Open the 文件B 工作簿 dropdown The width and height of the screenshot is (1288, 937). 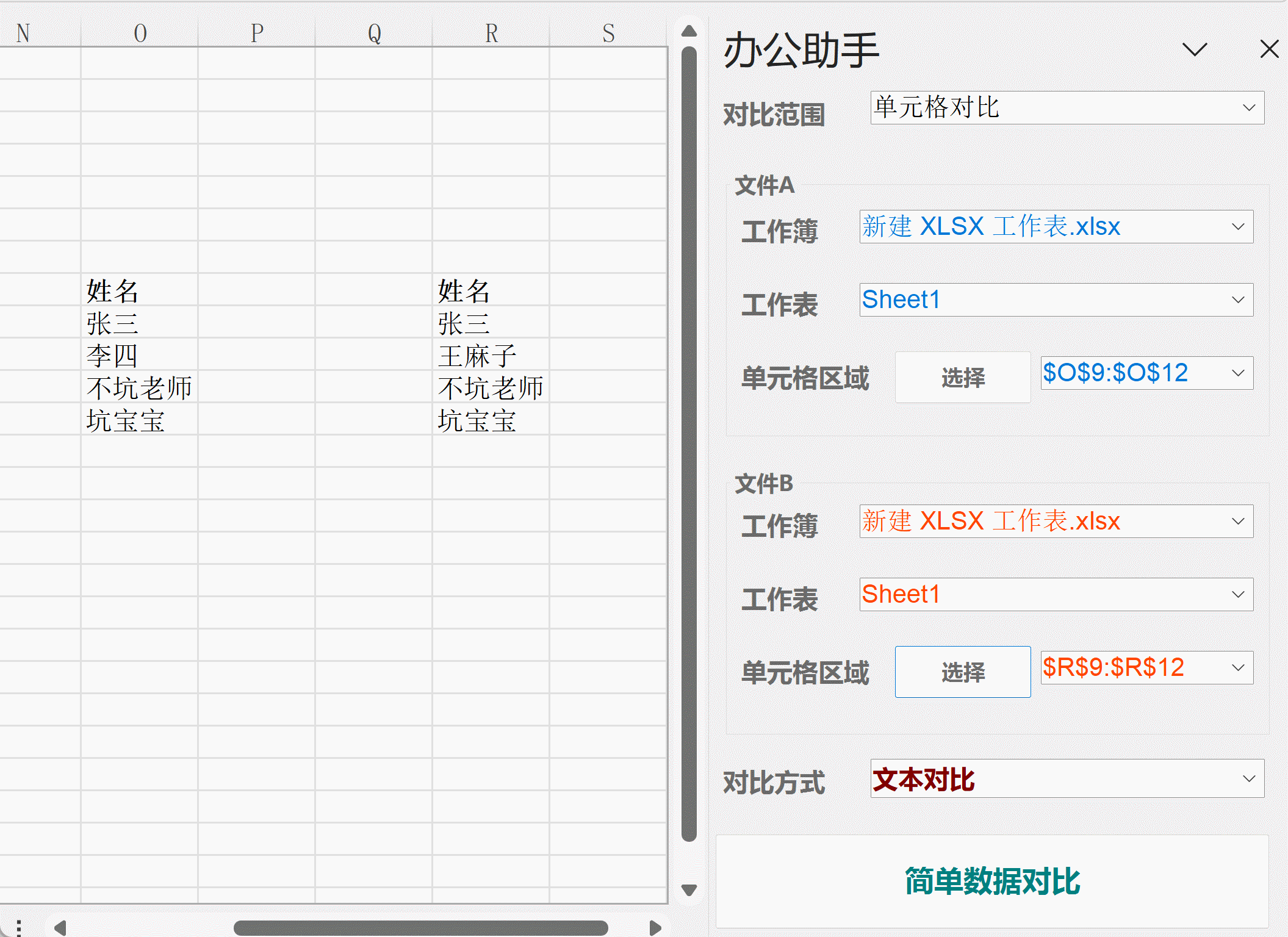point(1237,522)
